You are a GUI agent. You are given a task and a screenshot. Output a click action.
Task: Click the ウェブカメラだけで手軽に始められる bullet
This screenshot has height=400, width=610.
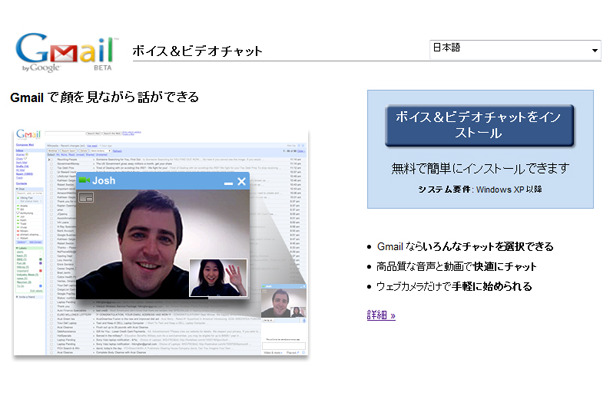pyautogui.click(x=454, y=287)
